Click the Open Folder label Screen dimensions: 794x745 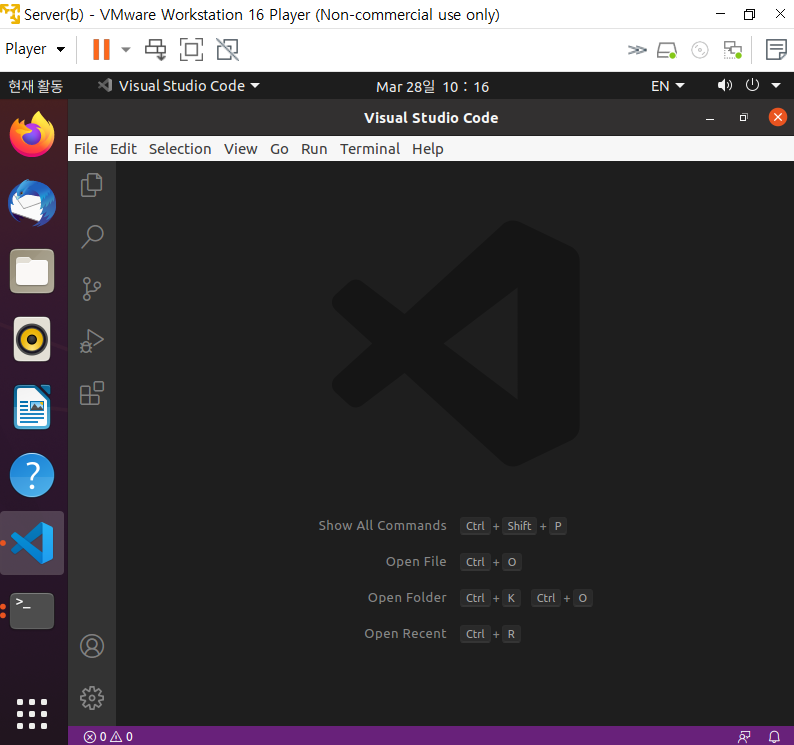[407, 598]
